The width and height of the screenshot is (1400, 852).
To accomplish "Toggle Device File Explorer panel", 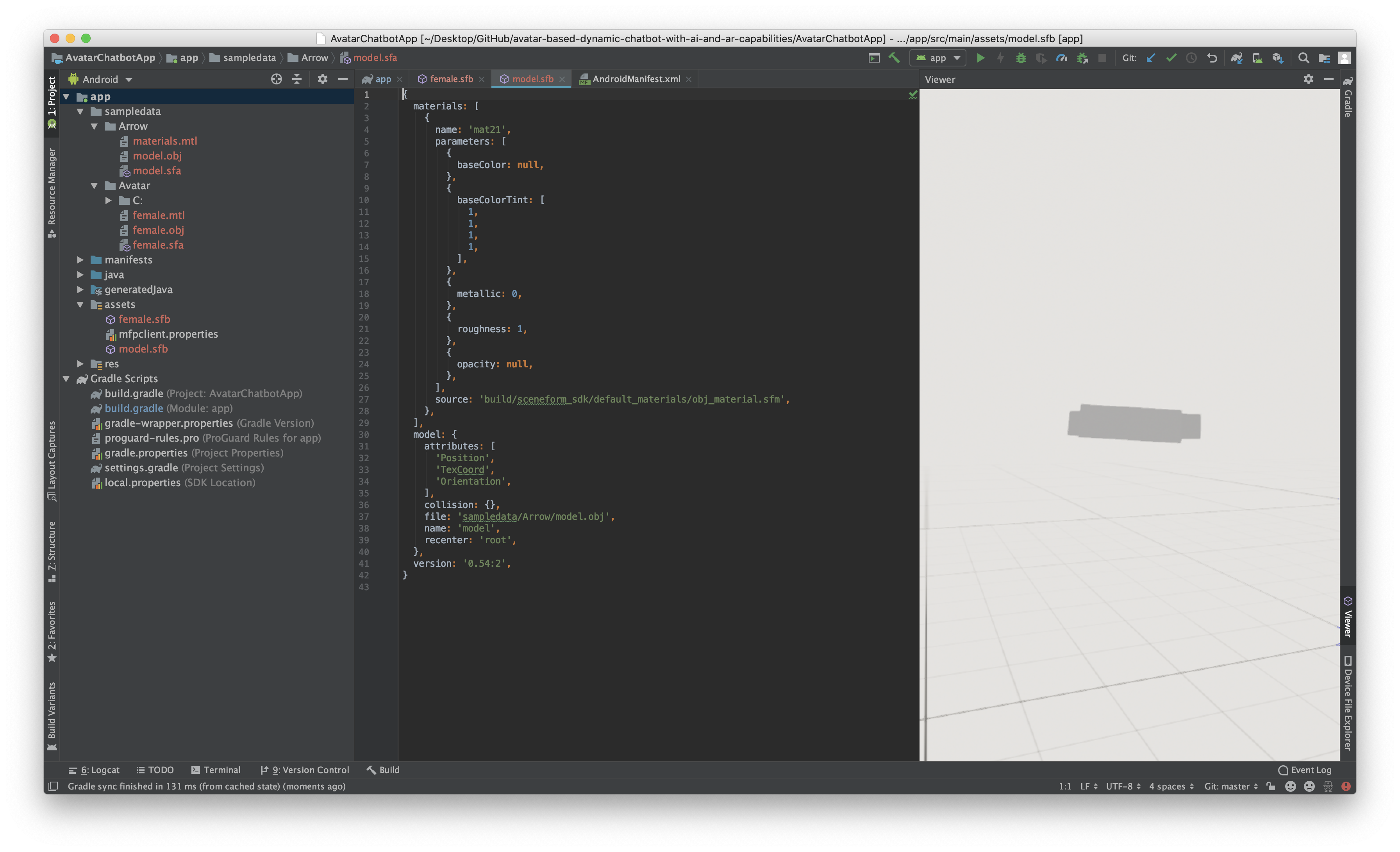I will [1347, 703].
